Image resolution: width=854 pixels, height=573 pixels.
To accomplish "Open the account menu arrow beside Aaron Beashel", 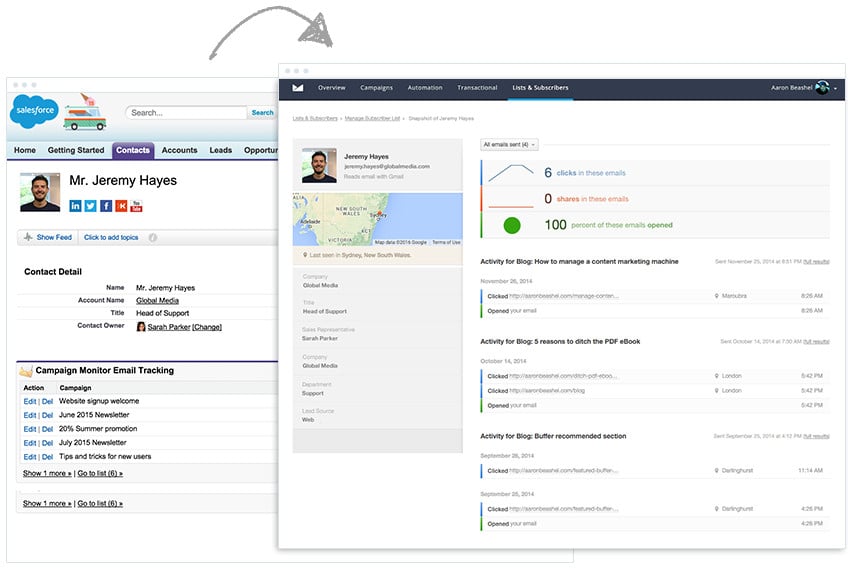I will tap(836, 89).
